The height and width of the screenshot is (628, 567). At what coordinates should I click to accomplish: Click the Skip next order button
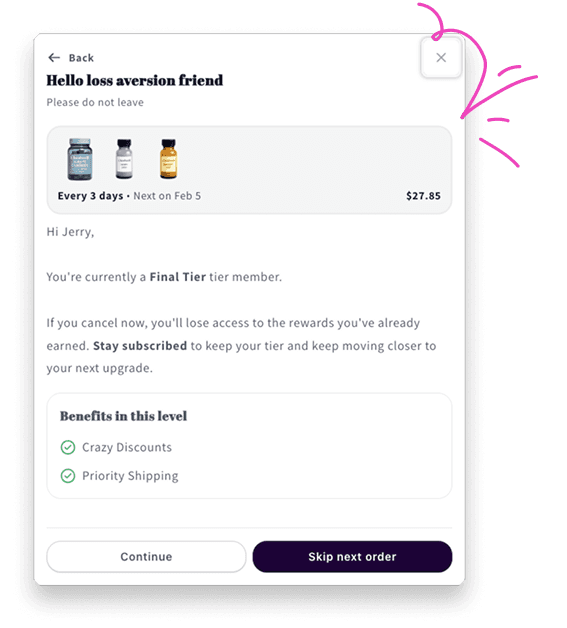[352, 557]
